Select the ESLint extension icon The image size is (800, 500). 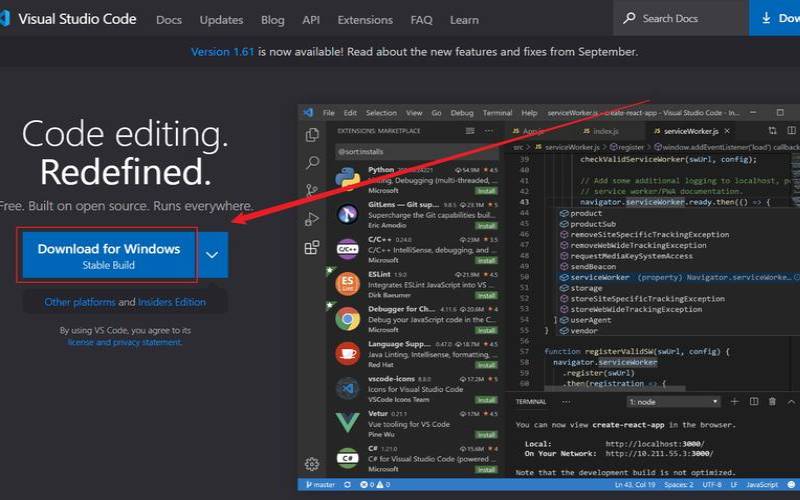pyautogui.click(x=348, y=284)
